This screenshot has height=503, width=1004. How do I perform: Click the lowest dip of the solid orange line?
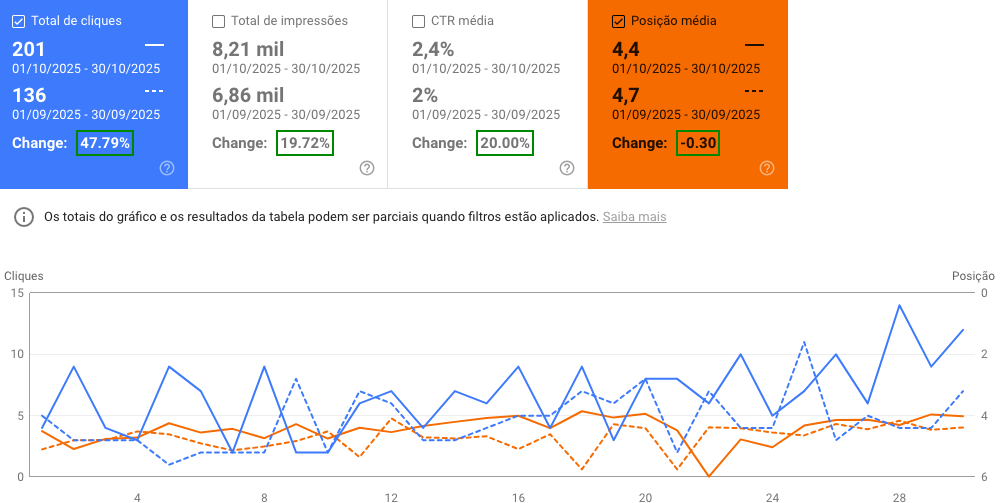(708, 476)
